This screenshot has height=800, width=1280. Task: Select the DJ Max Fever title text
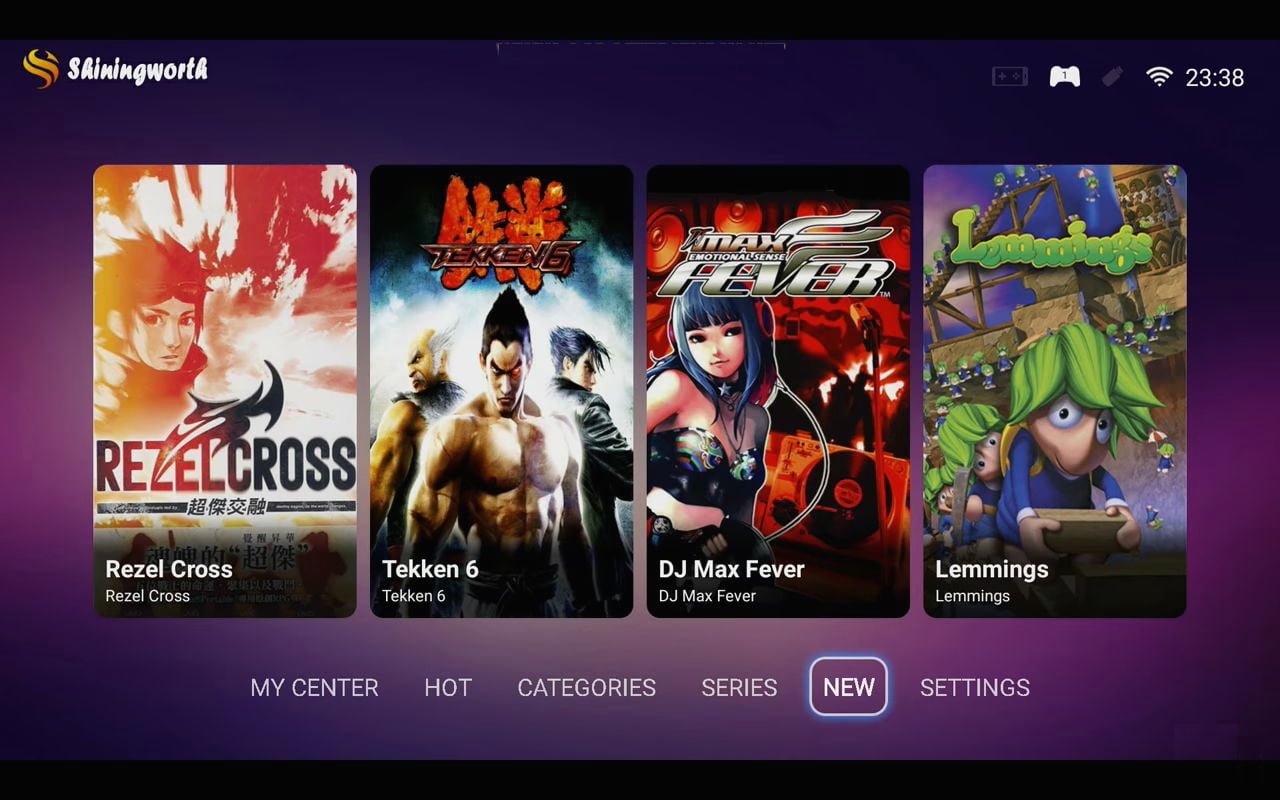coord(731,569)
